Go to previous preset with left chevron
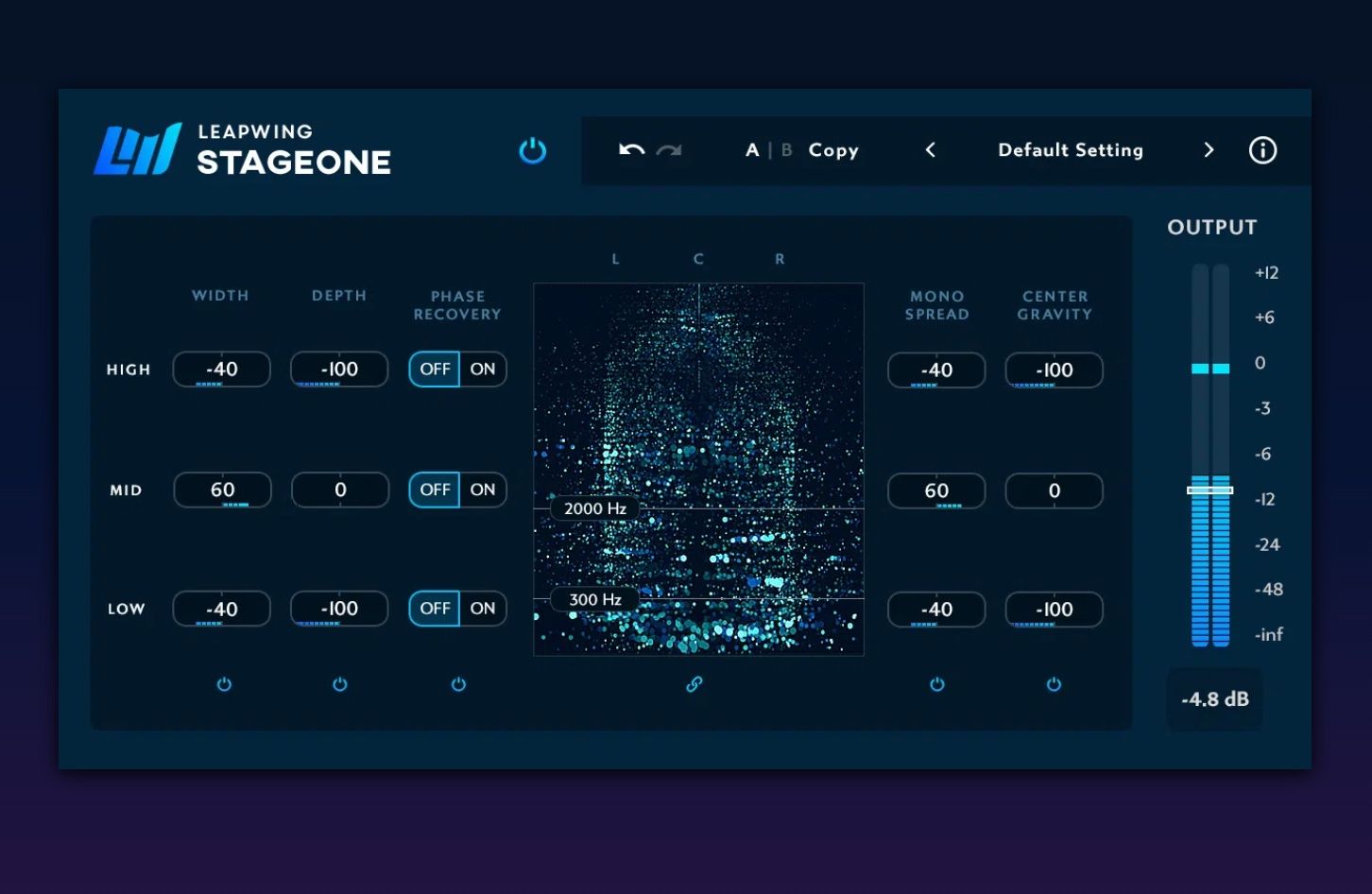This screenshot has width=1372, height=894. click(x=931, y=150)
